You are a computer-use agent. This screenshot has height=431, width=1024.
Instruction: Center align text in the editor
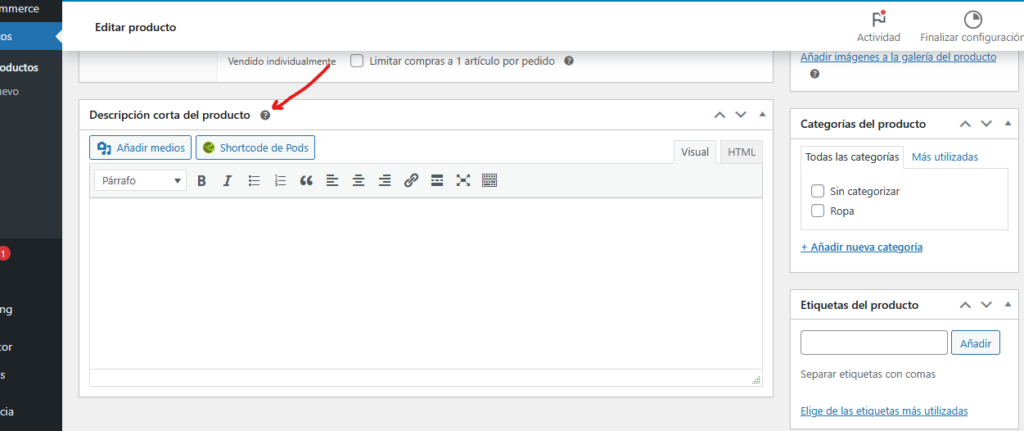(358, 181)
